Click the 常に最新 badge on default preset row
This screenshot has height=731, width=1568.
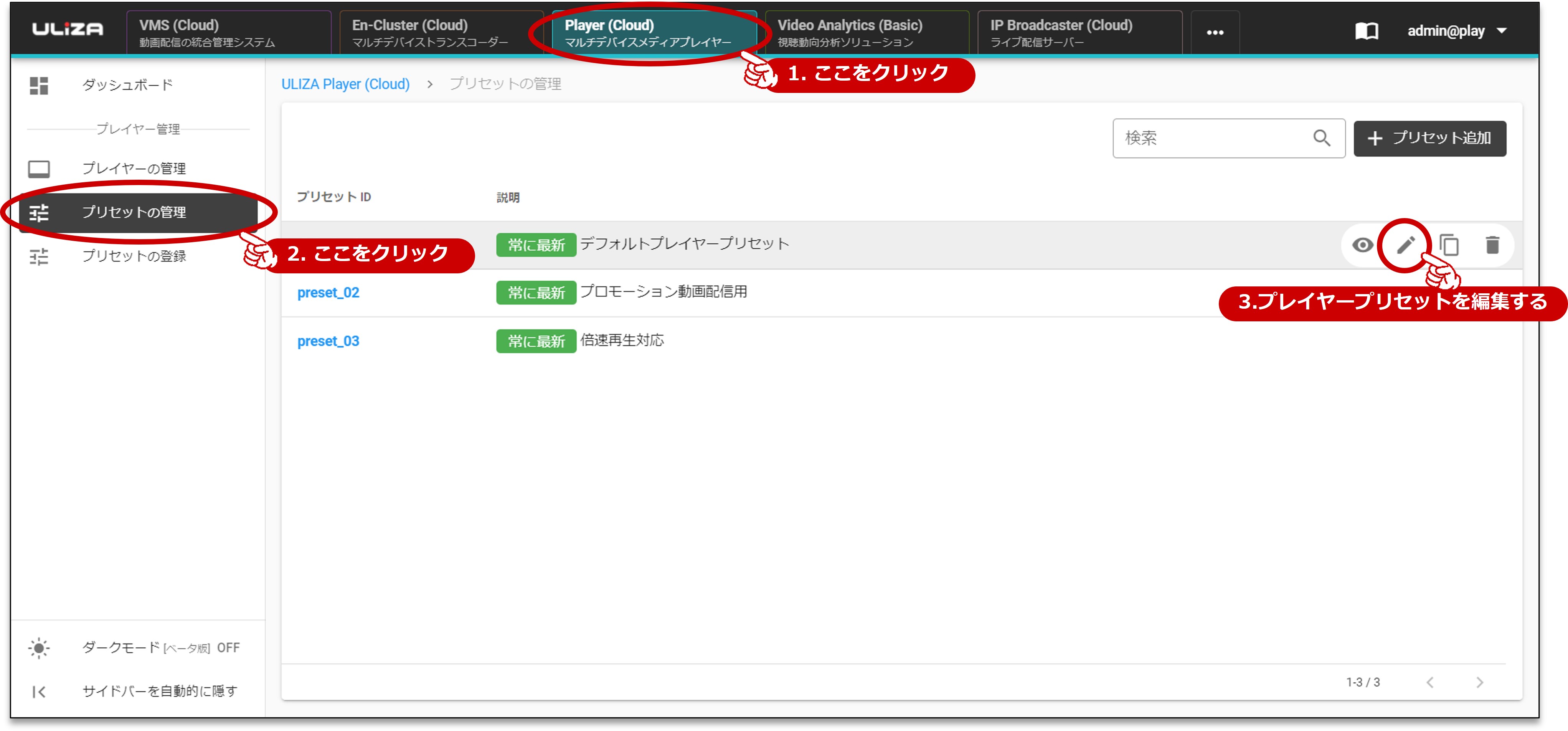click(x=536, y=245)
